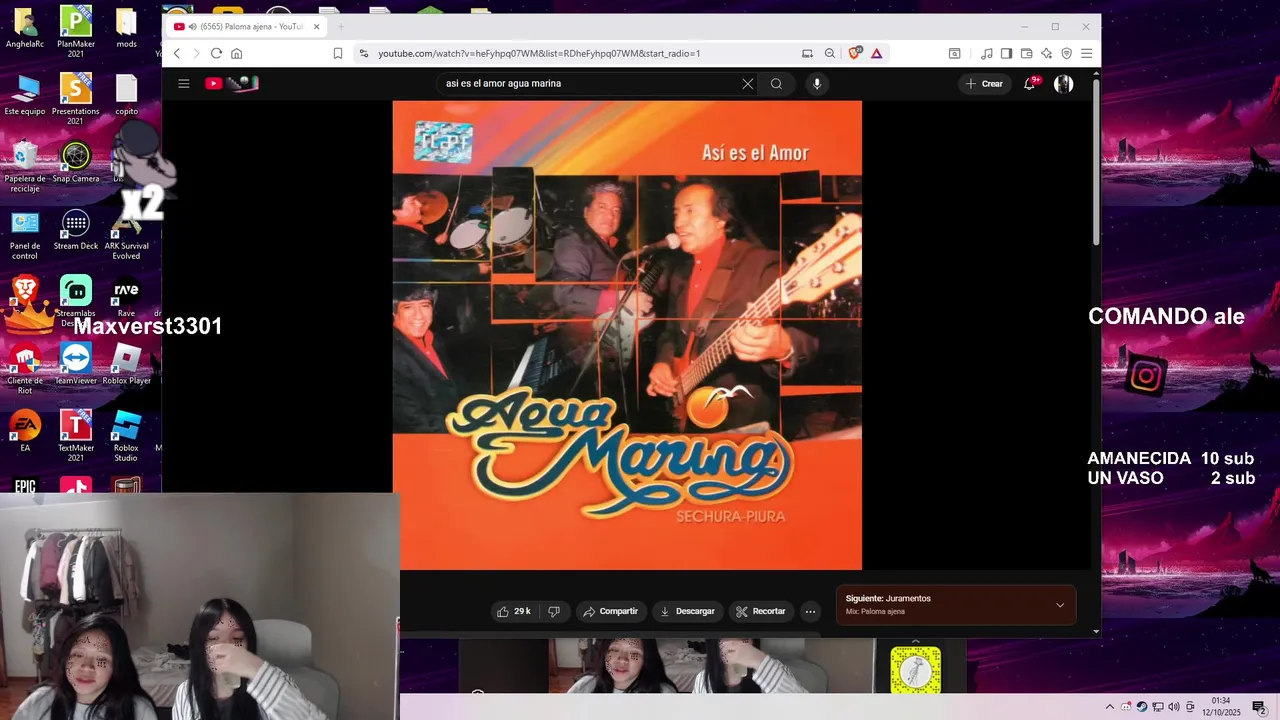Show hidden tray icons chevron
This screenshot has width=1280, height=720.
pyautogui.click(x=1109, y=707)
